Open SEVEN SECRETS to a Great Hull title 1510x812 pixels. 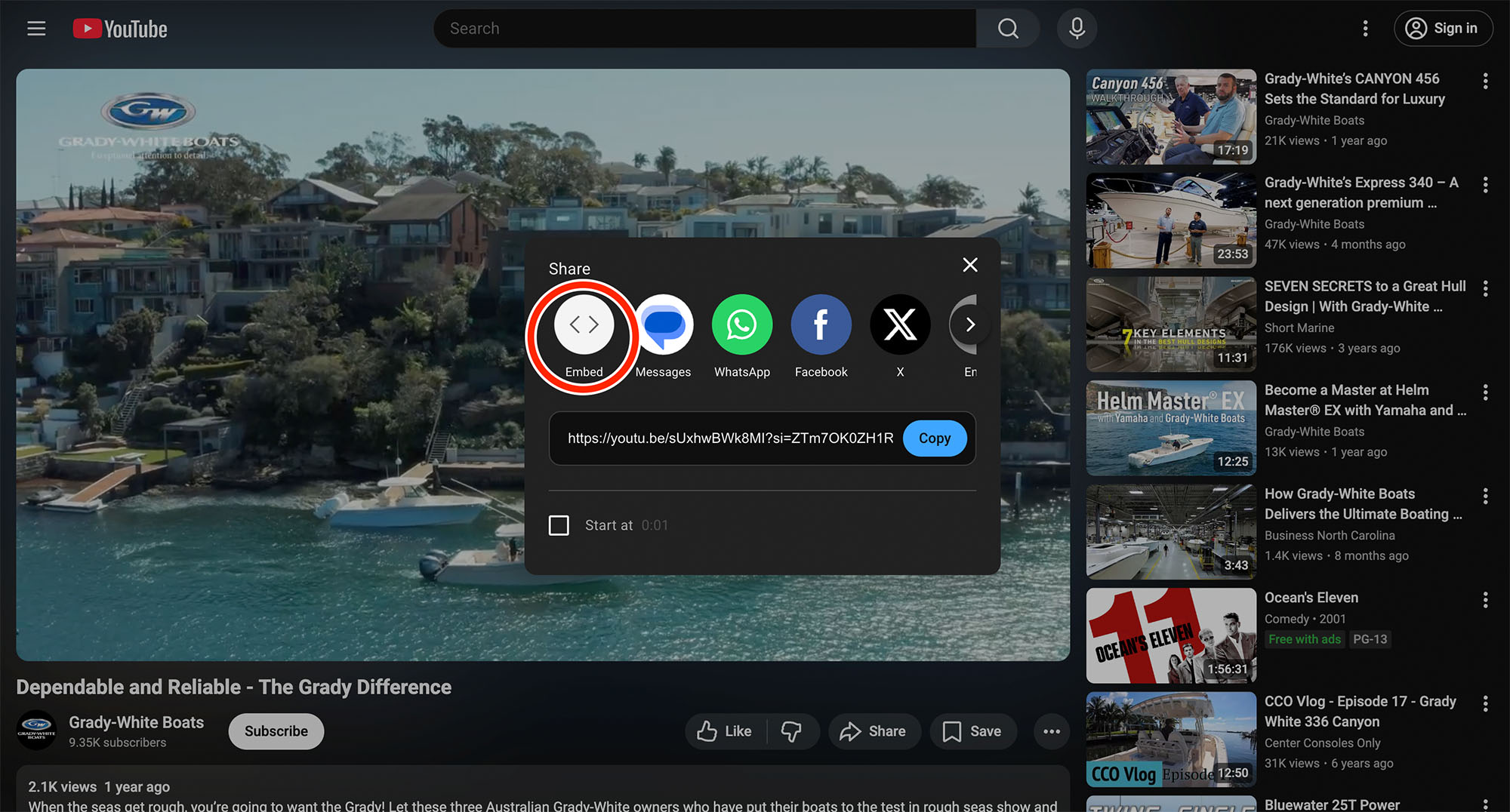point(1365,296)
